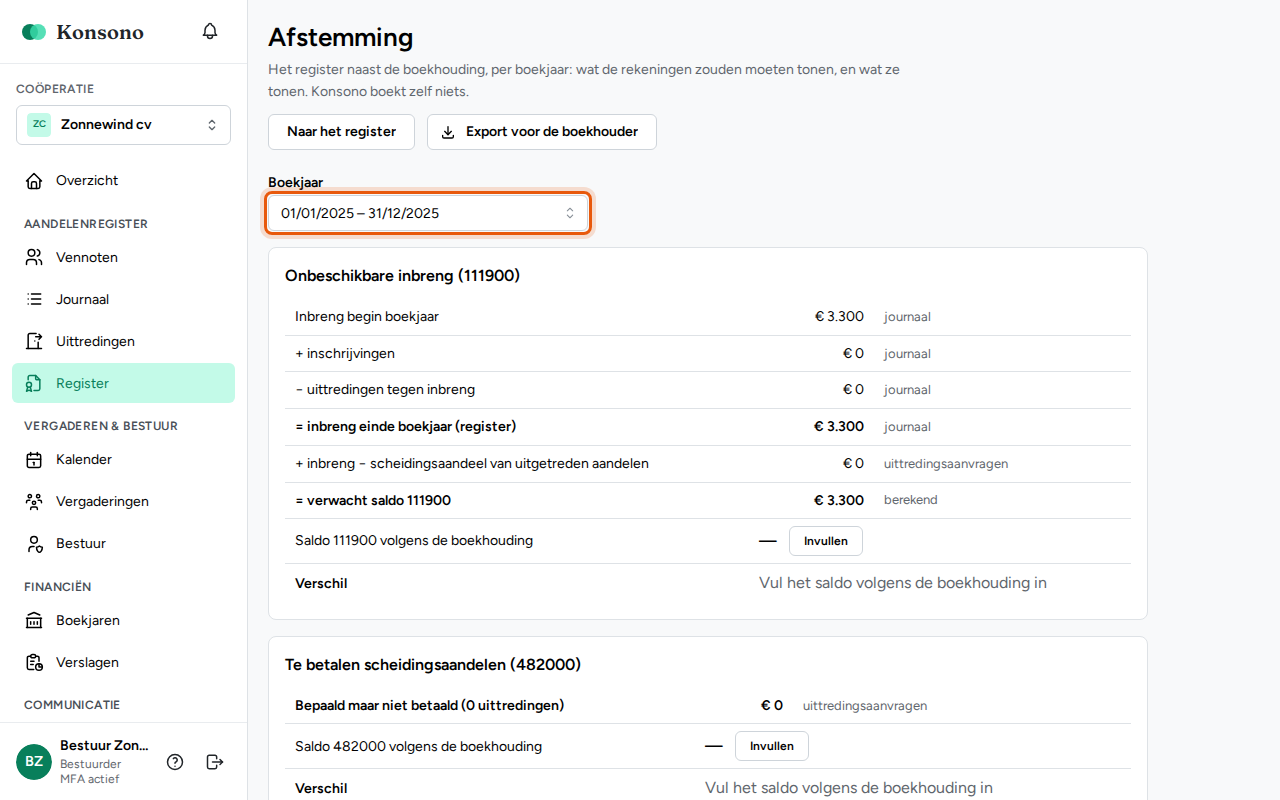Click the Vergaderingen group icon
The width and height of the screenshot is (1280, 800).
(34, 502)
